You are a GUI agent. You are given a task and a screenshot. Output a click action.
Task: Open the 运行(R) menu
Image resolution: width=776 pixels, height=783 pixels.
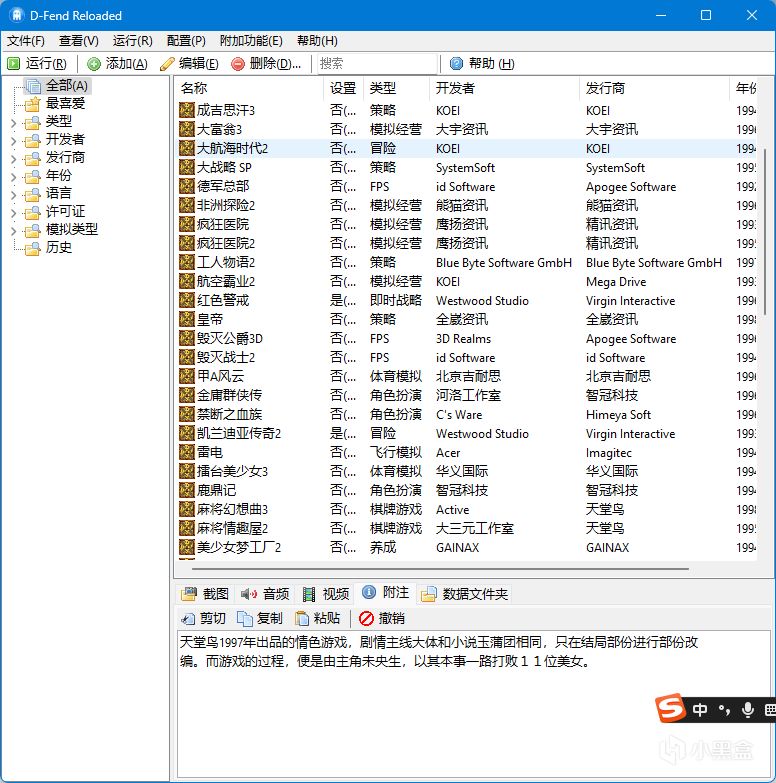(132, 40)
